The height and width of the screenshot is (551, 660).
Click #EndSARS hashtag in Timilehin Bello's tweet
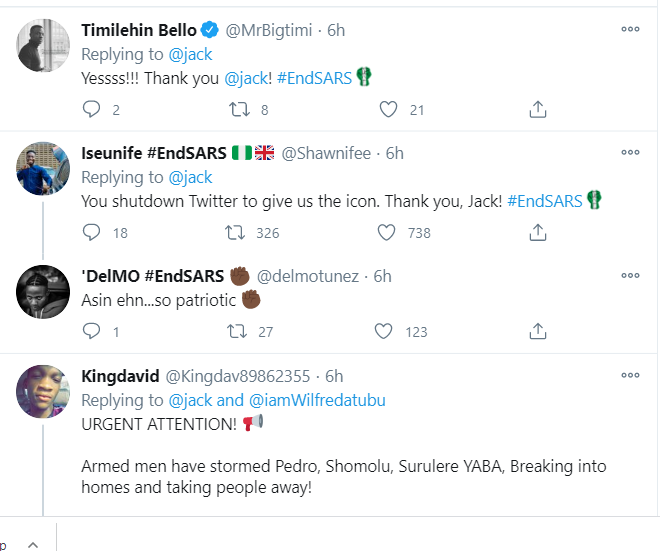pos(318,78)
